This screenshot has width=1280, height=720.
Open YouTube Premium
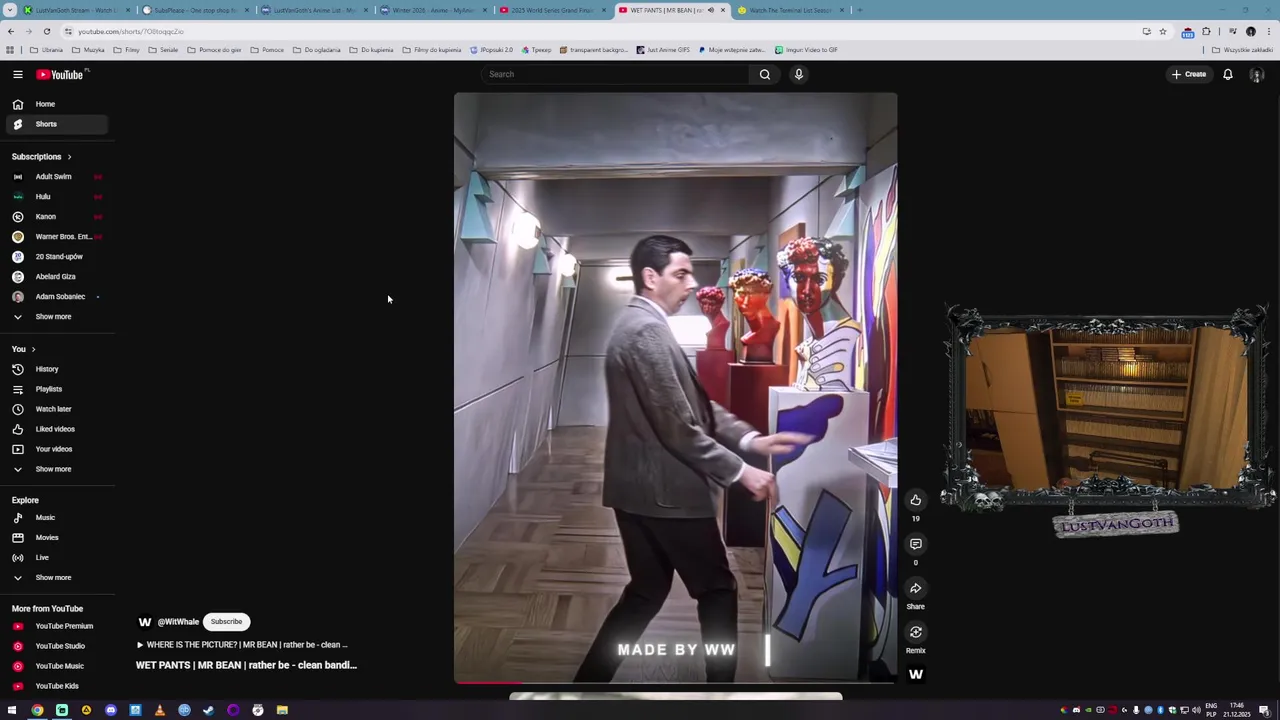coord(57,626)
